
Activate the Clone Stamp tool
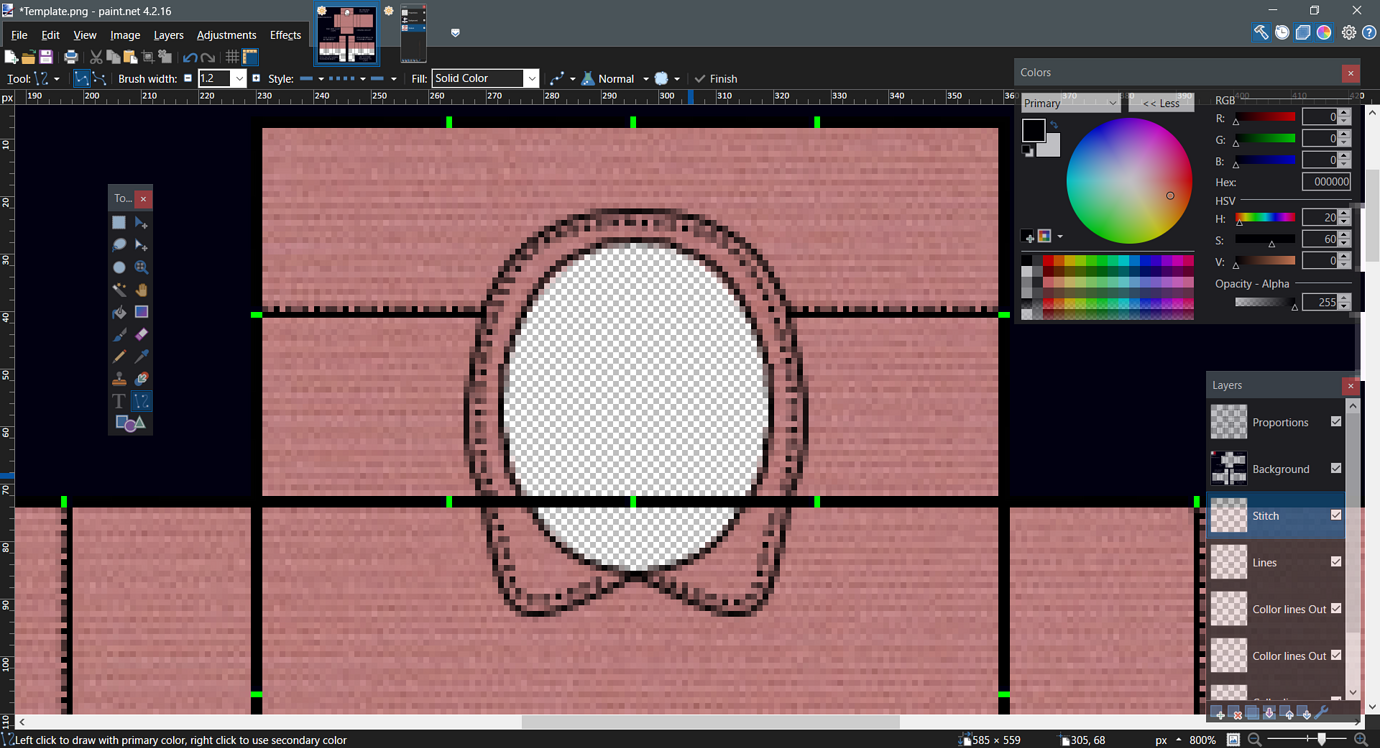click(x=119, y=379)
